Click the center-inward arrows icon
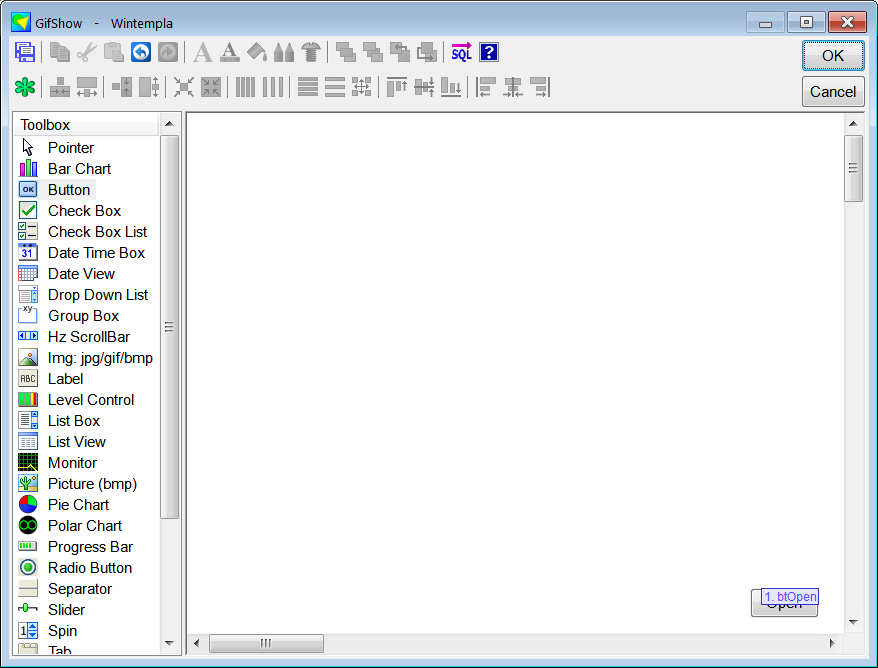The width and height of the screenshot is (878, 668). (x=184, y=87)
